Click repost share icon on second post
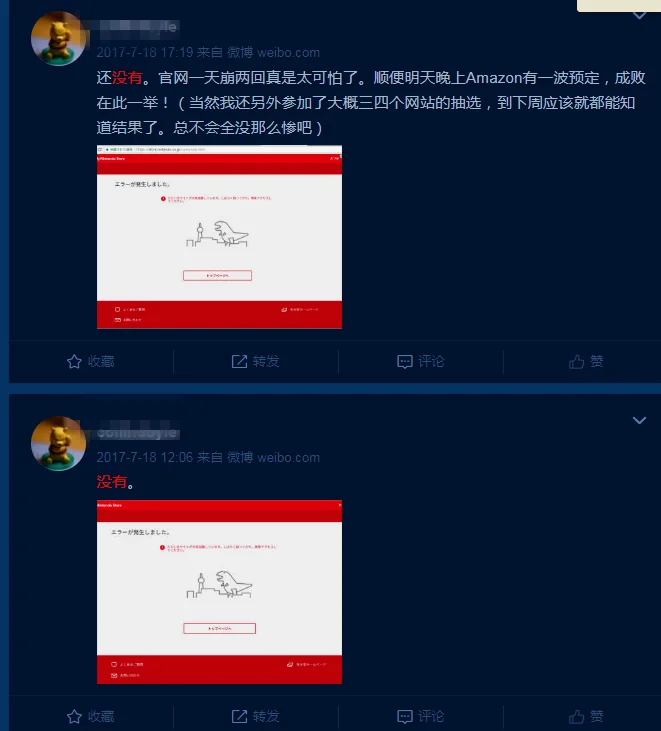This screenshot has height=731, width=661. point(239,716)
